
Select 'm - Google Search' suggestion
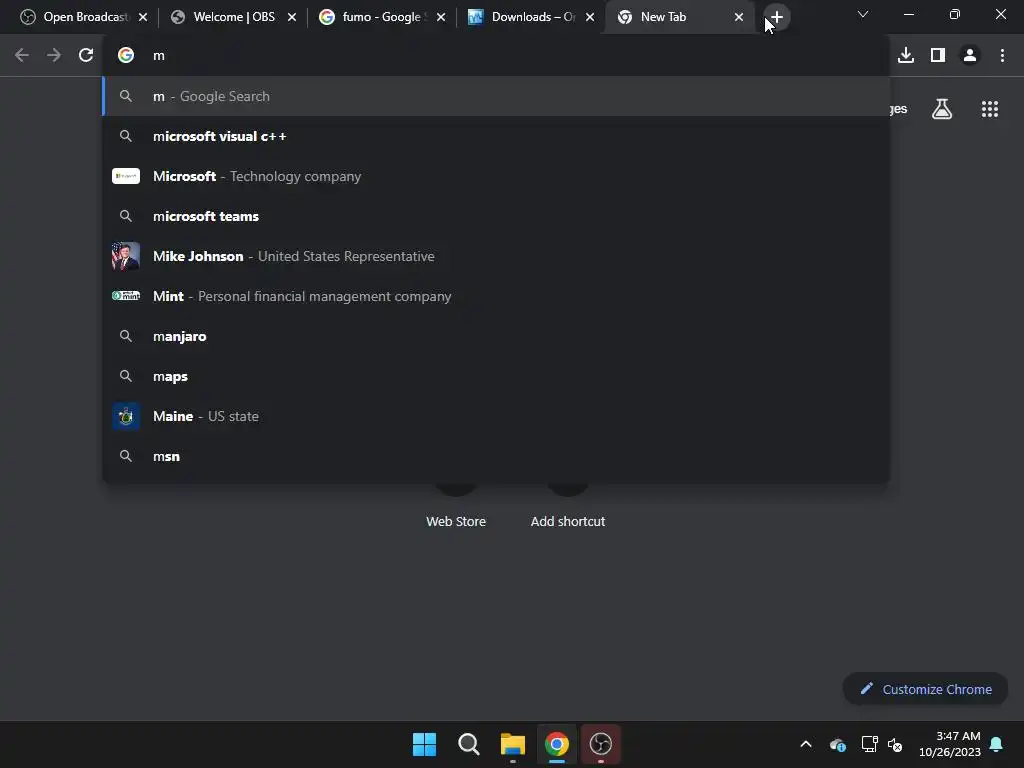coord(496,96)
